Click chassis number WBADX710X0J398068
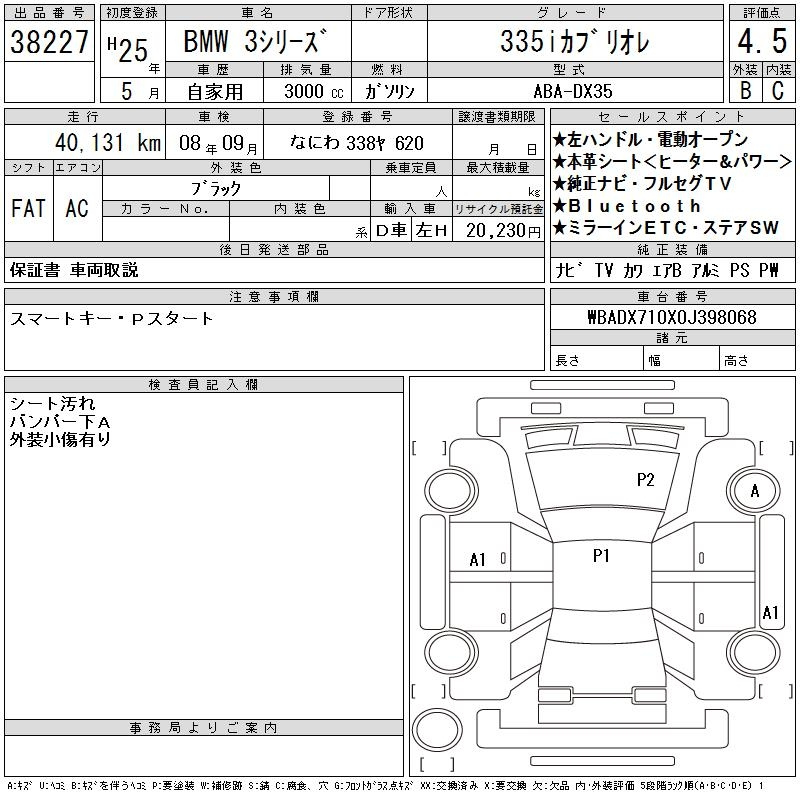Viewport: 800px width, 800px height. tap(671, 317)
